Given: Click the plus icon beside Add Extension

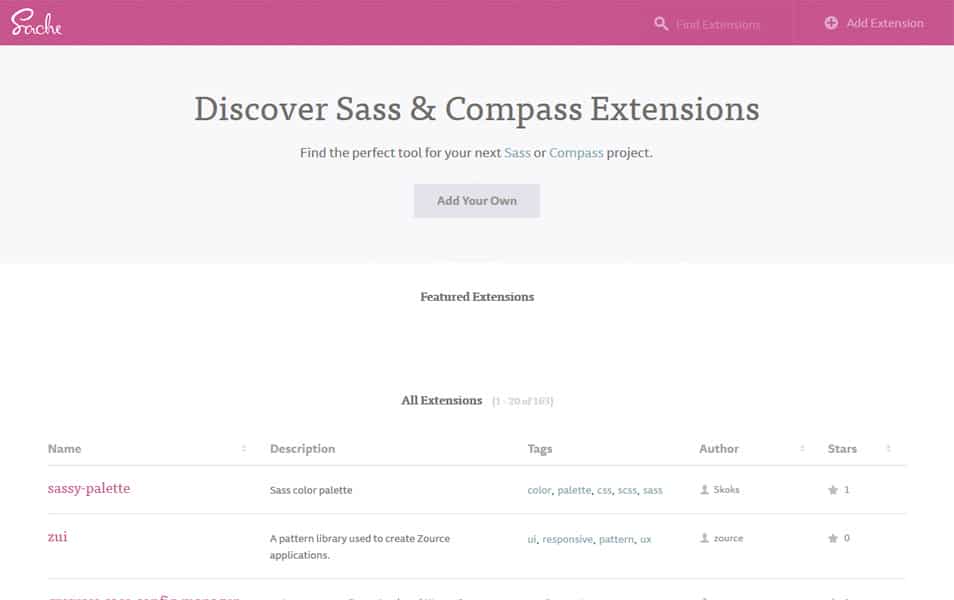Looking at the screenshot, I should tap(831, 22).
